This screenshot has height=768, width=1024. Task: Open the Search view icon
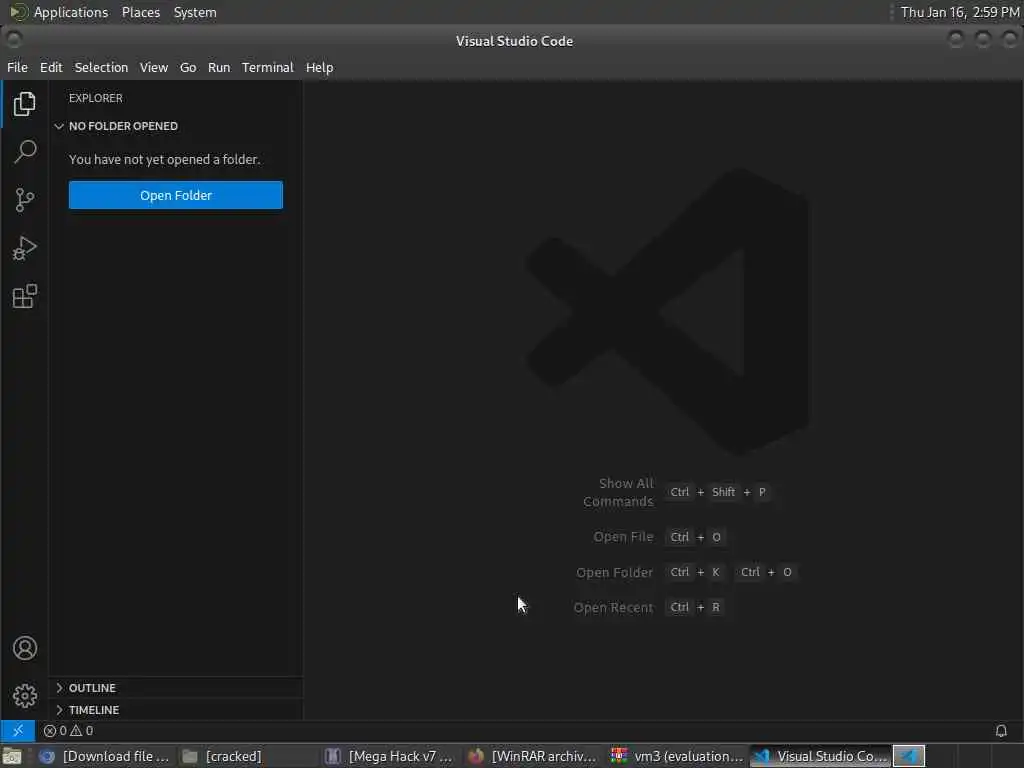point(24,152)
